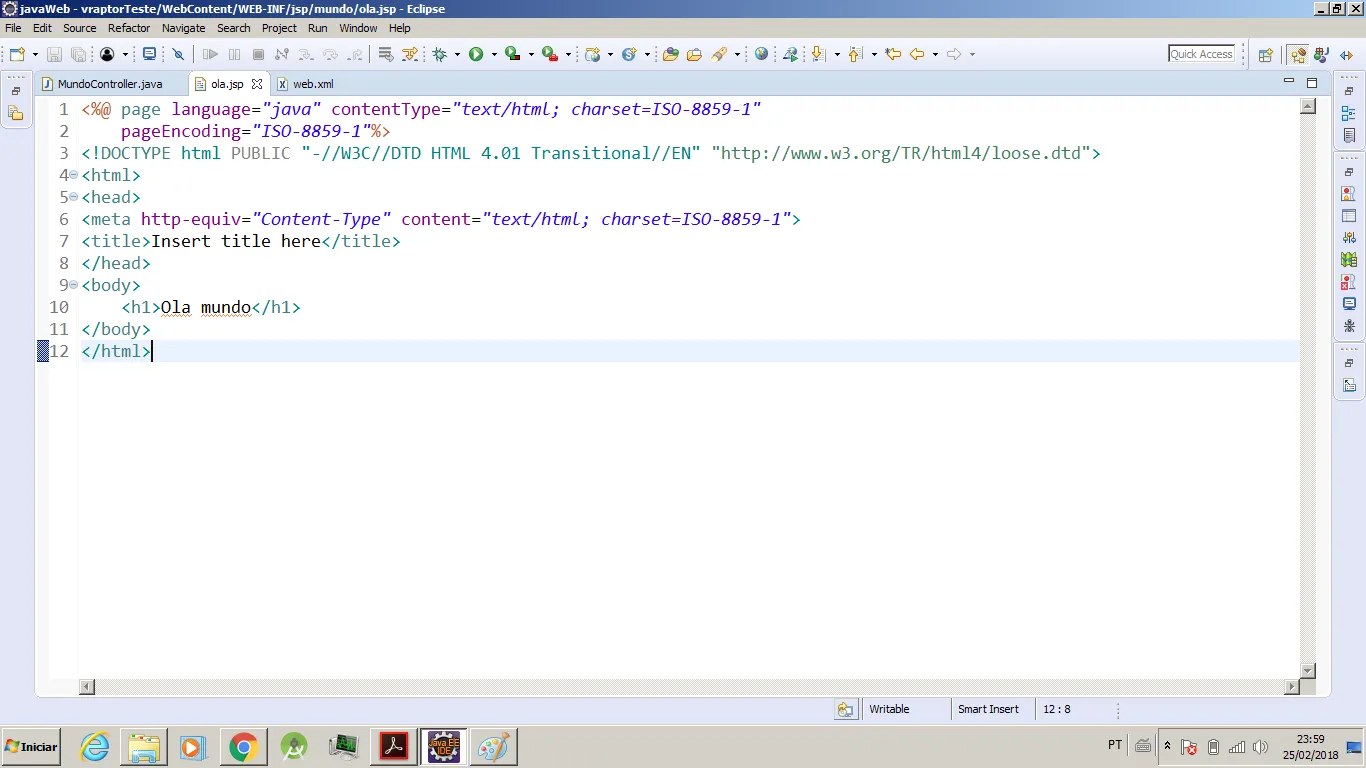Collapse the head tag fold on line 5

click(x=73, y=197)
